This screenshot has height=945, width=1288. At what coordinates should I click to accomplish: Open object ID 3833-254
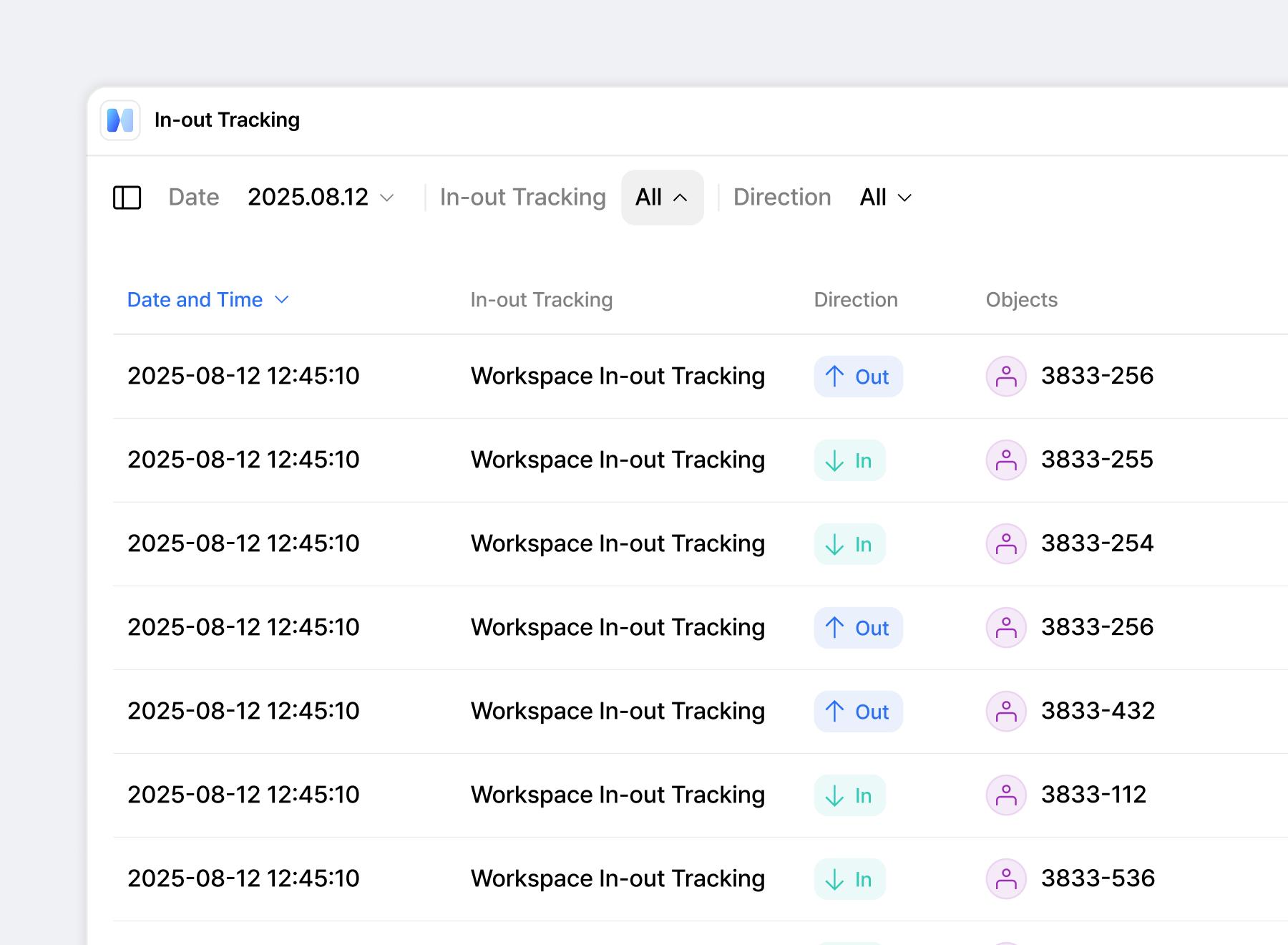click(1097, 543)
